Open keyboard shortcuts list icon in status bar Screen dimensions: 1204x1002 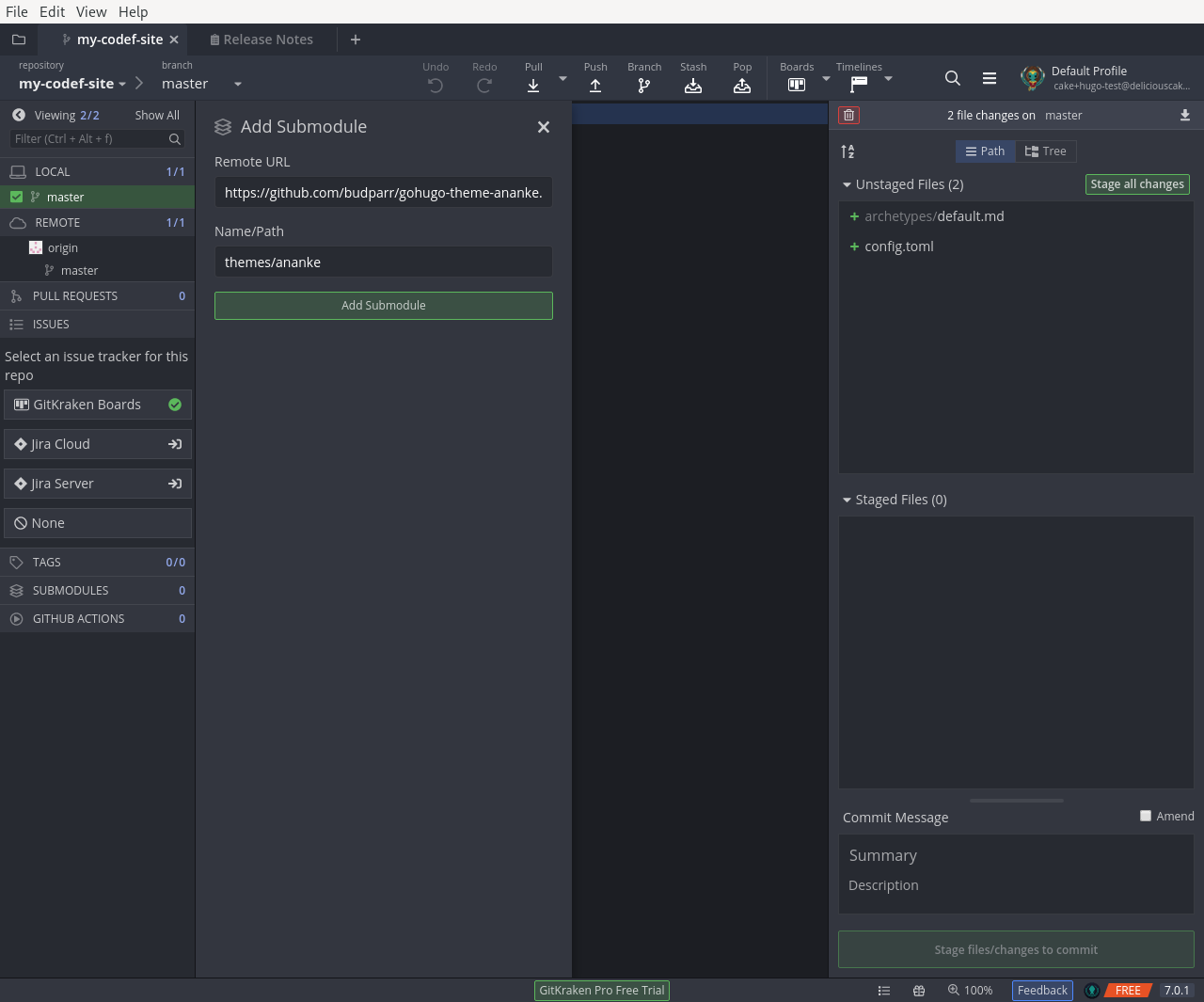884,991
